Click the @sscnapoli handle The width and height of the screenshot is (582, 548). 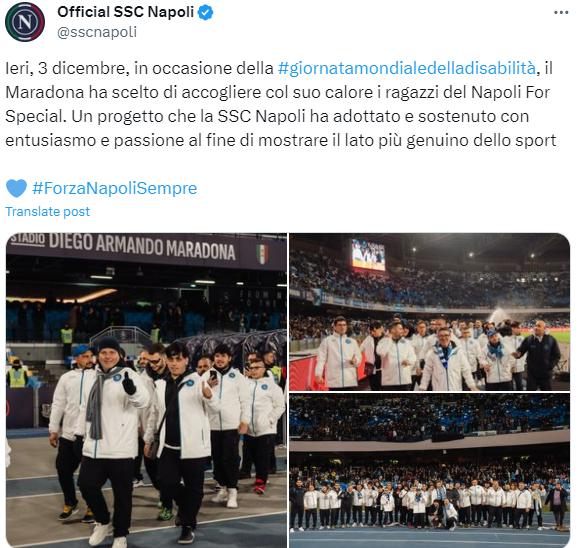point(97,32)
